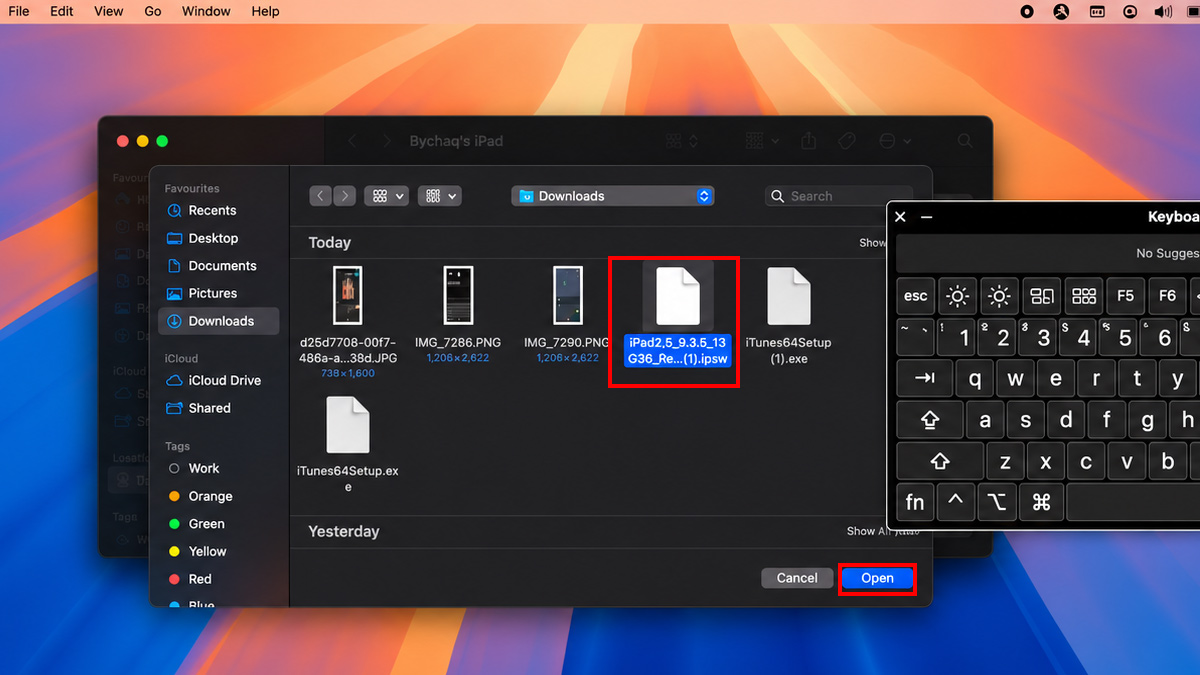
Task: Toggle the Caps Lock key on the keyboard
Action: click(930, 421)
